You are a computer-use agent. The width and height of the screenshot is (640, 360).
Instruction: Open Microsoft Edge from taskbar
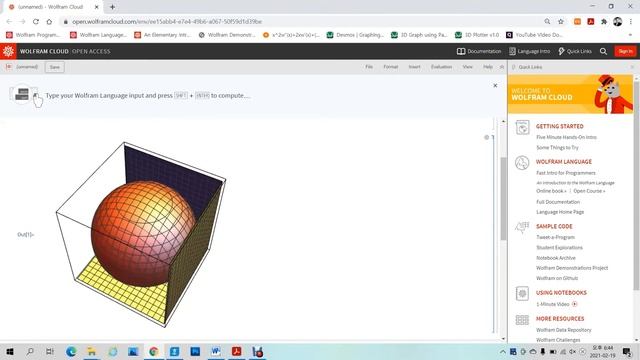click(71, 351)
